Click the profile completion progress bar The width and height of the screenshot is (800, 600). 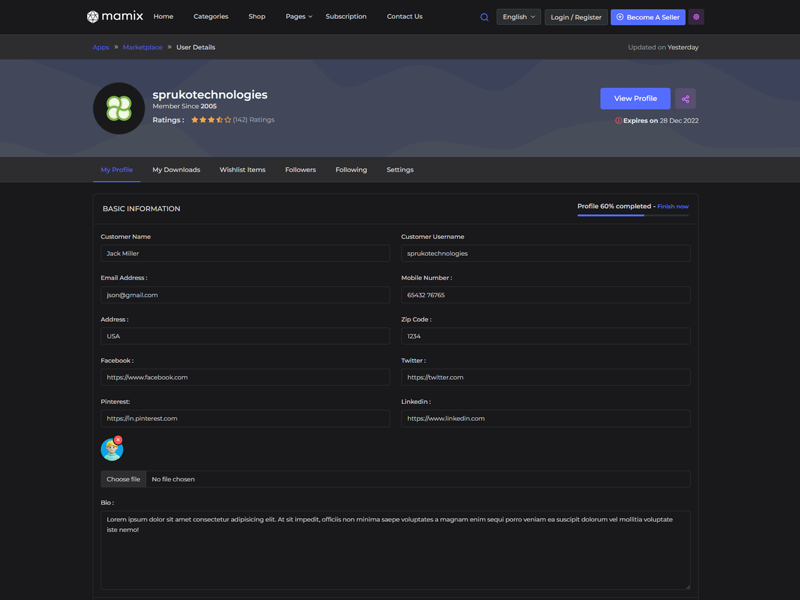pos(632,215)
